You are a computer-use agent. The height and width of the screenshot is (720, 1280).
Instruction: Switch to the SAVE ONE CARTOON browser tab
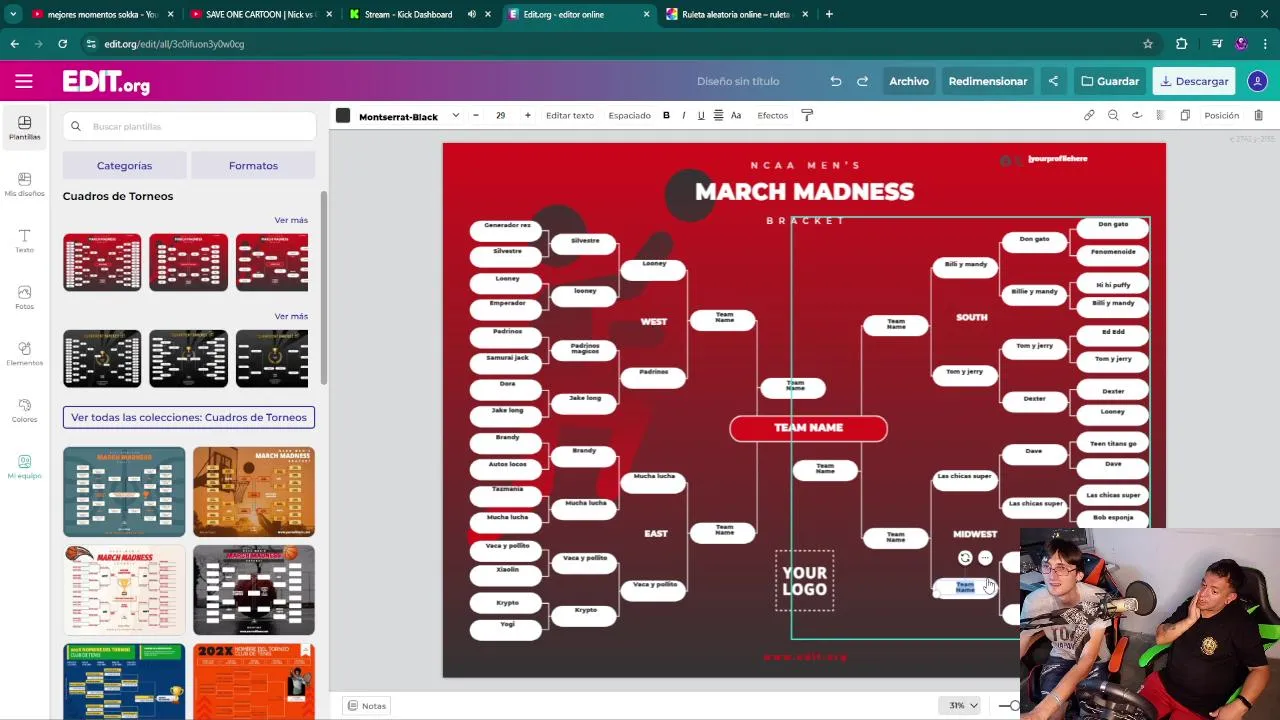pos(258,14)
